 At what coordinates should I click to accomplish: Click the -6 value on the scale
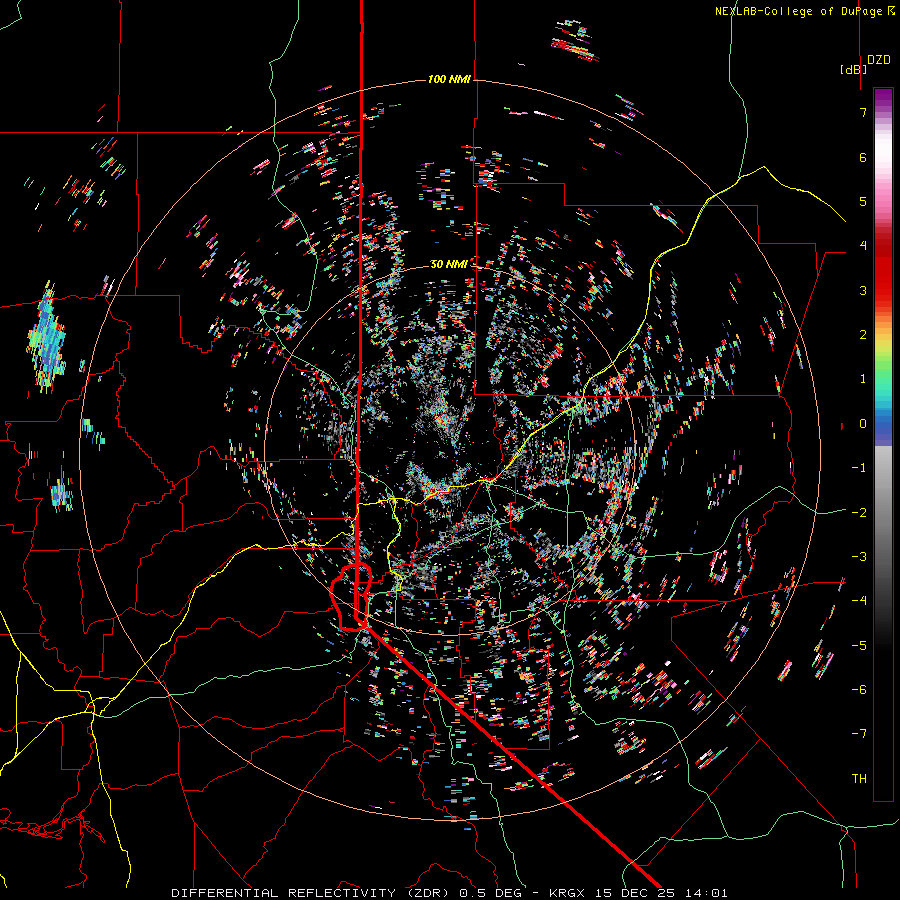859,689
